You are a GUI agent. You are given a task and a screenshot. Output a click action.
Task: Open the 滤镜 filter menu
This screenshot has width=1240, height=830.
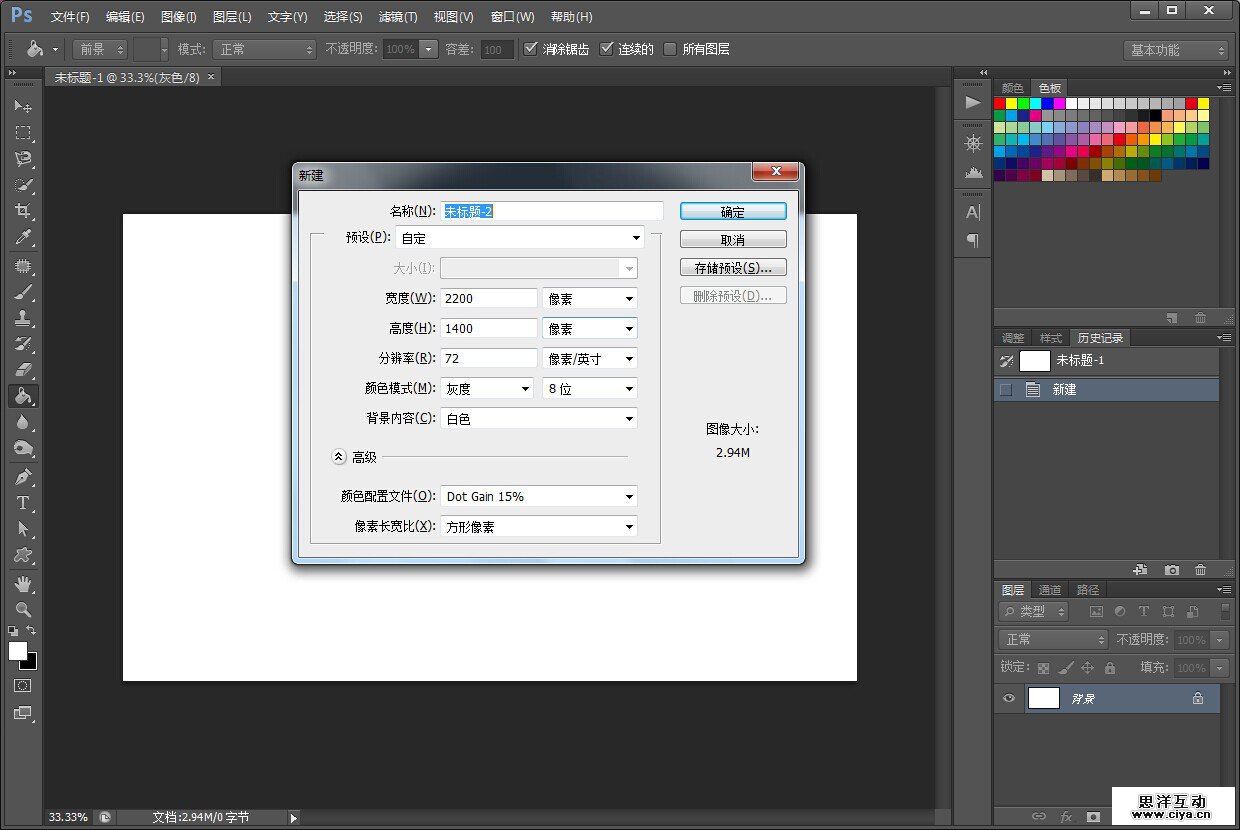(398, 17)
